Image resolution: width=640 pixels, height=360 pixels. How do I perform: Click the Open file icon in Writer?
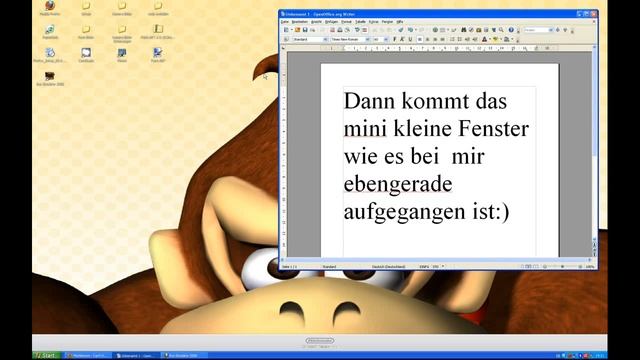[x=298, y=30]
